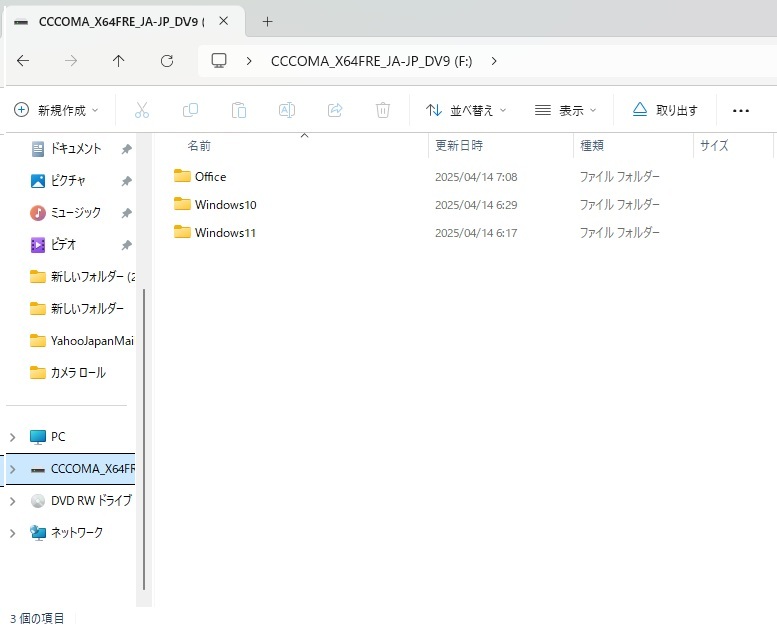Click the navigation pane vertical scrollbar

click(144, 439)
